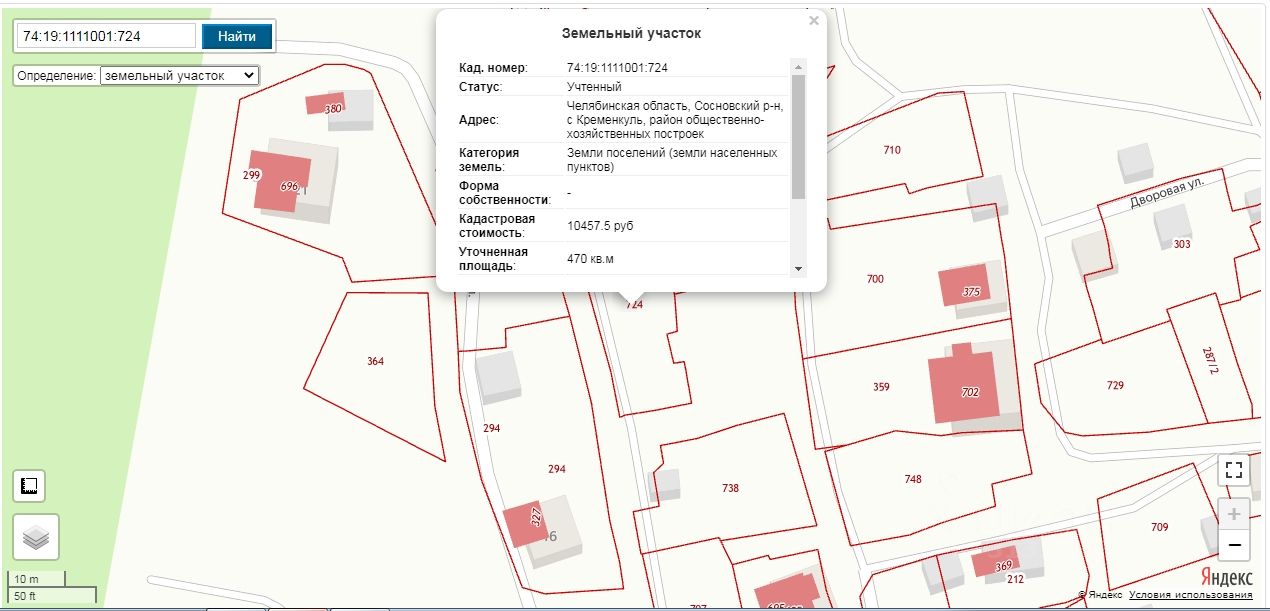Screen dimensions: 1270x611
Task: Open the Условия использования link
Action: pyautogui.click(x=1190, y=595)
